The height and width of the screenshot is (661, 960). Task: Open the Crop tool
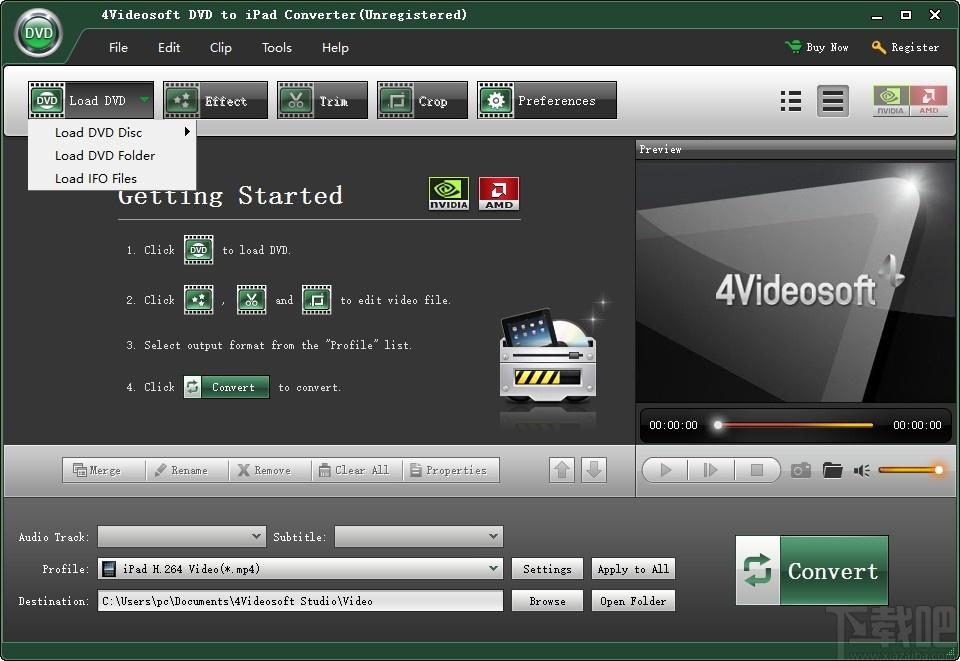[x=422, y=100]
